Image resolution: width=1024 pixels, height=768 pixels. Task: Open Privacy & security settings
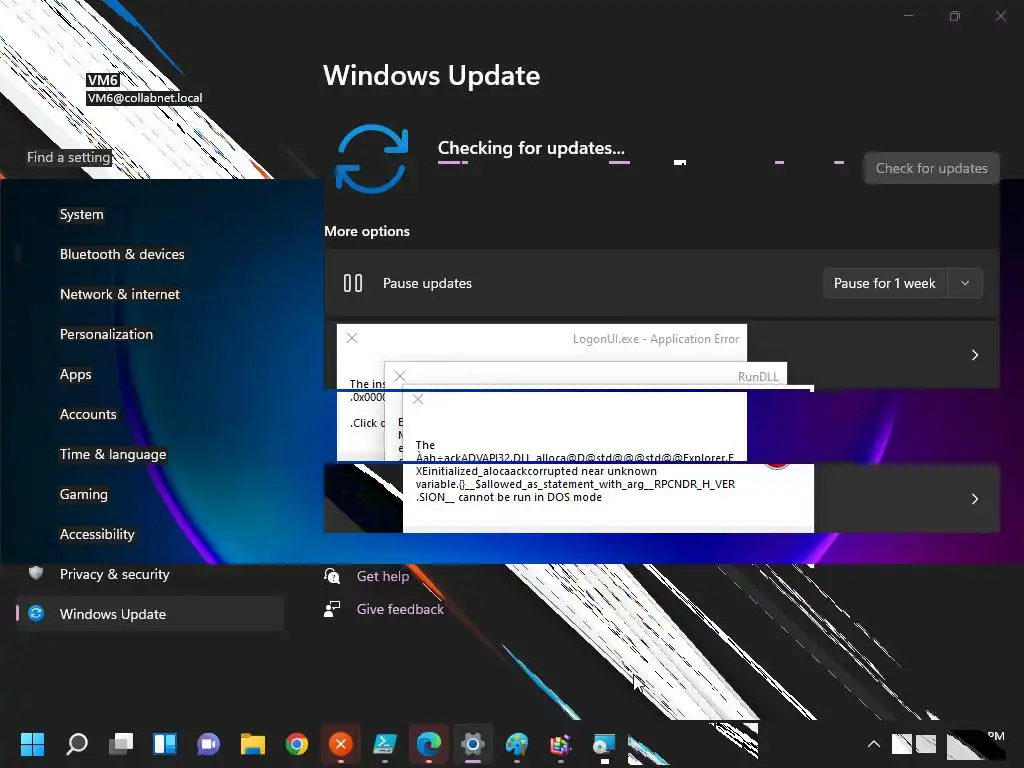114,574
